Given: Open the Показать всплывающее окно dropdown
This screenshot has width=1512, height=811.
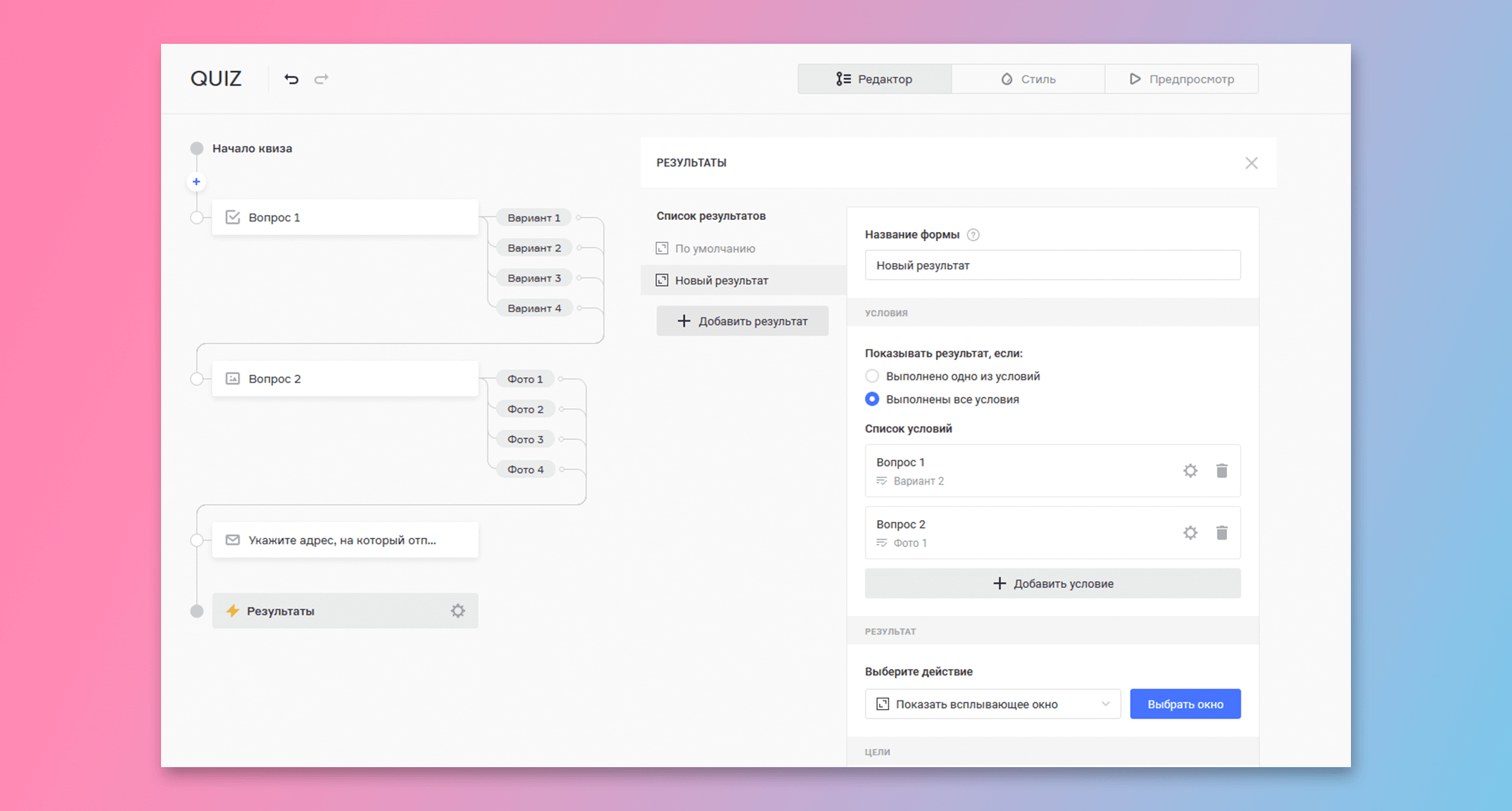Looking at the screenshot, I should point(993,704).
